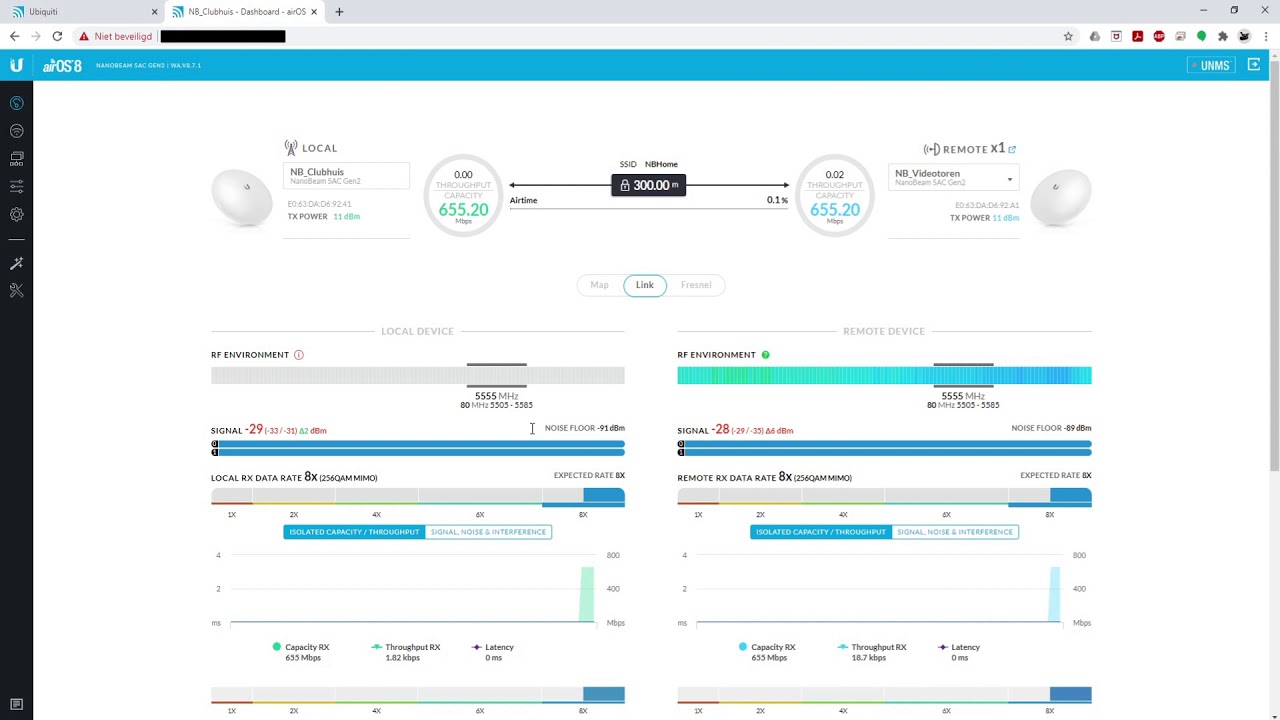Click the remote throughput capacity gauge
Screen dimensions: 1280x720
pyautogui.click(x=835, y=195)
